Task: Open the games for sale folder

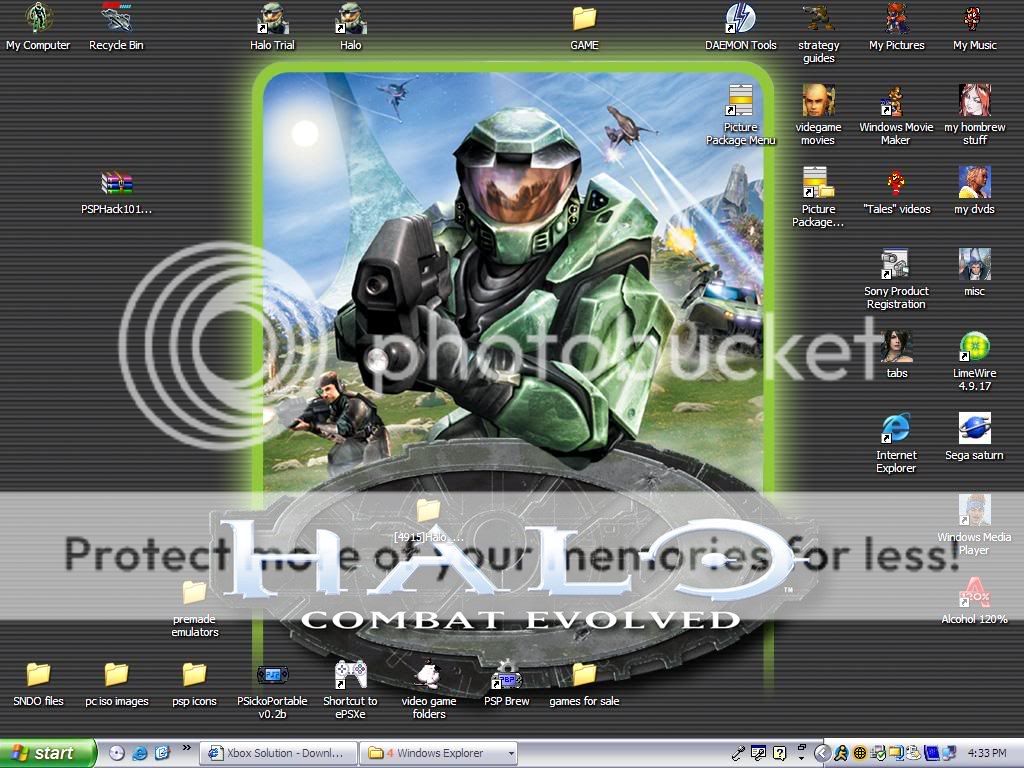Action: click(x=584, y=675)
